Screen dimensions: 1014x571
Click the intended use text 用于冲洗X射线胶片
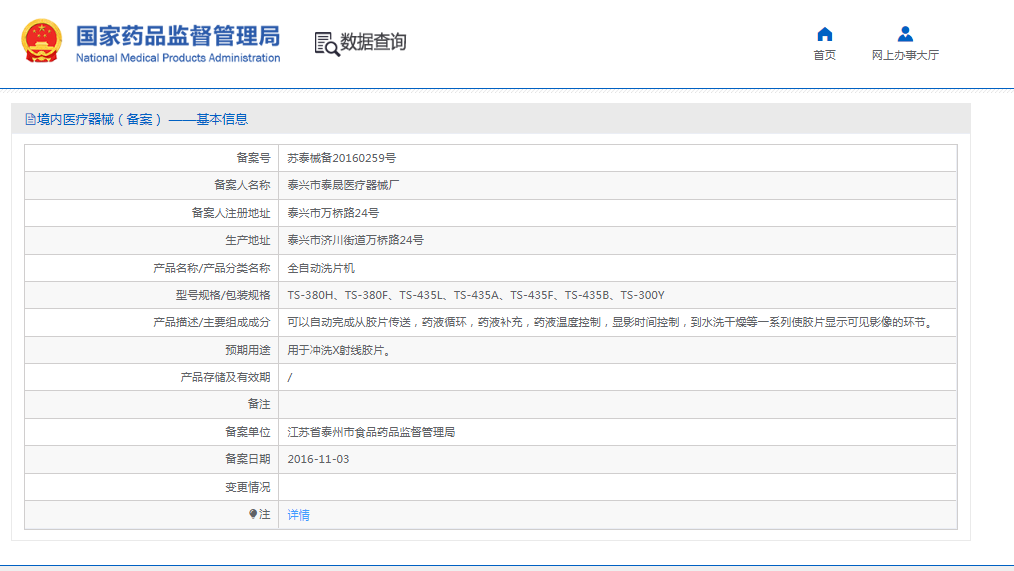coord(338,350)
